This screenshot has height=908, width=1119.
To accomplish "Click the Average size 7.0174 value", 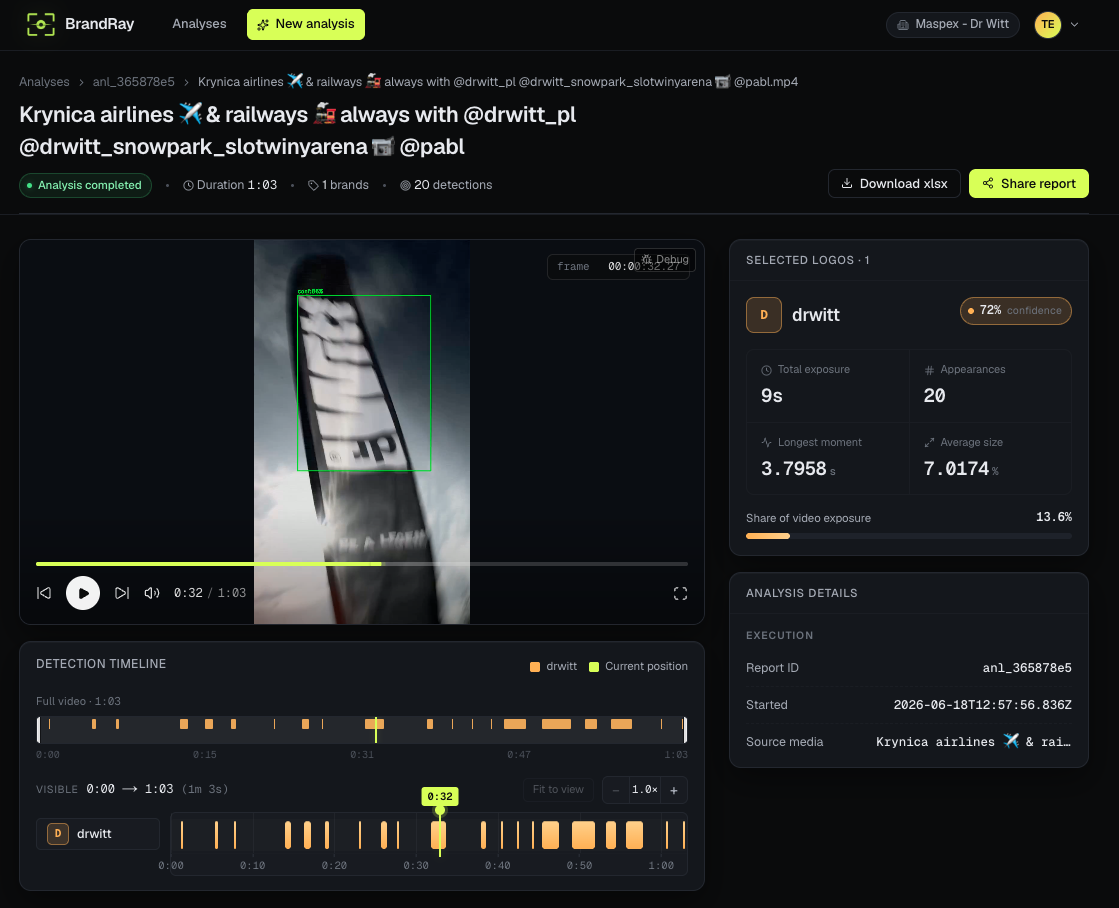I will [961, 469].
